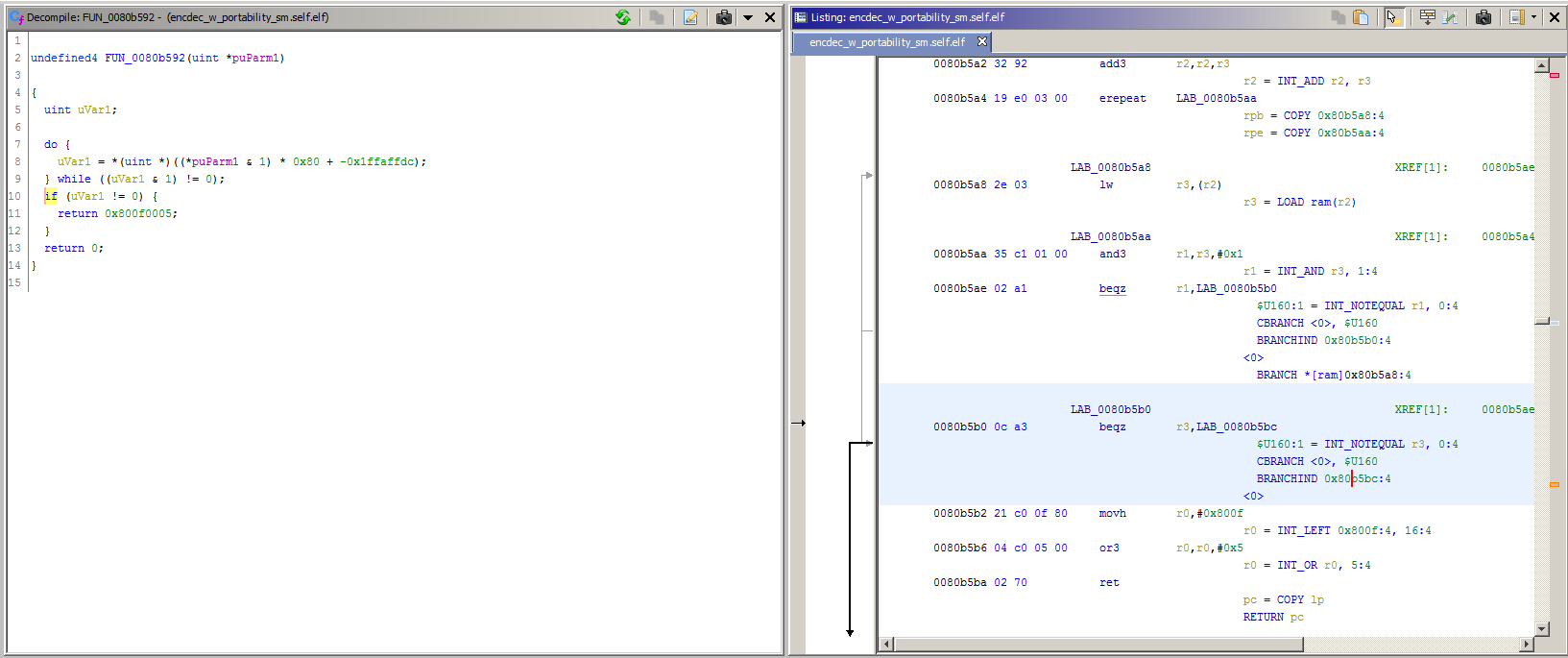This screenshot has width=1568, height=658.
Task: Click Decompile title bar icon
Action: [16, 17]
